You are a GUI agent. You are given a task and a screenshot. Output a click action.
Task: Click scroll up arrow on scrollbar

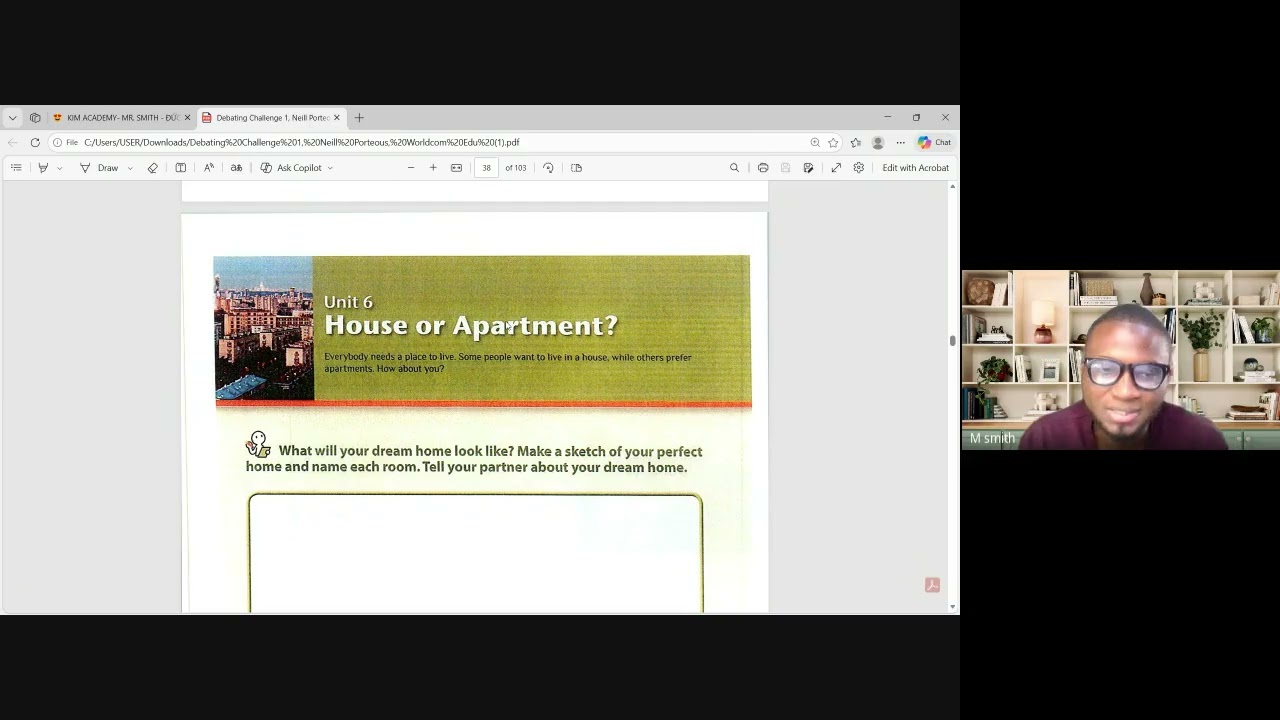tap(953, 187)
